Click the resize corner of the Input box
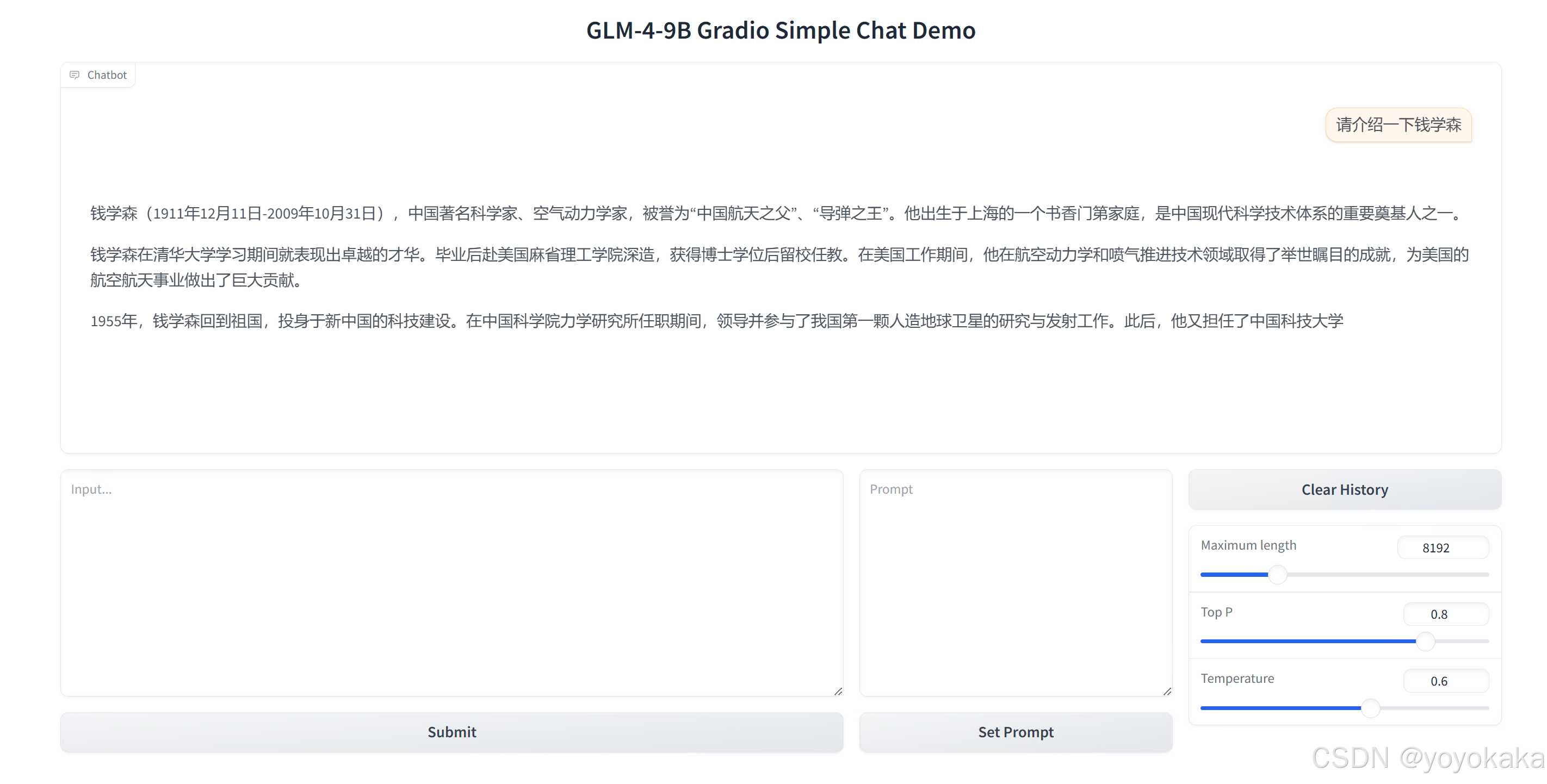The width and height of the screenshot is (1547, 784). (x=838, y=692)
